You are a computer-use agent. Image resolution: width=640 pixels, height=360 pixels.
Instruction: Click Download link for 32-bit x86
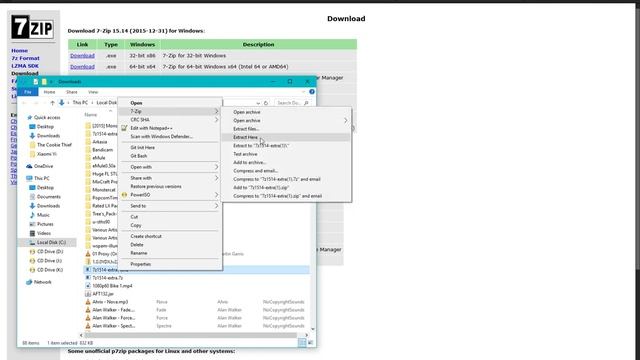(82, 56)
